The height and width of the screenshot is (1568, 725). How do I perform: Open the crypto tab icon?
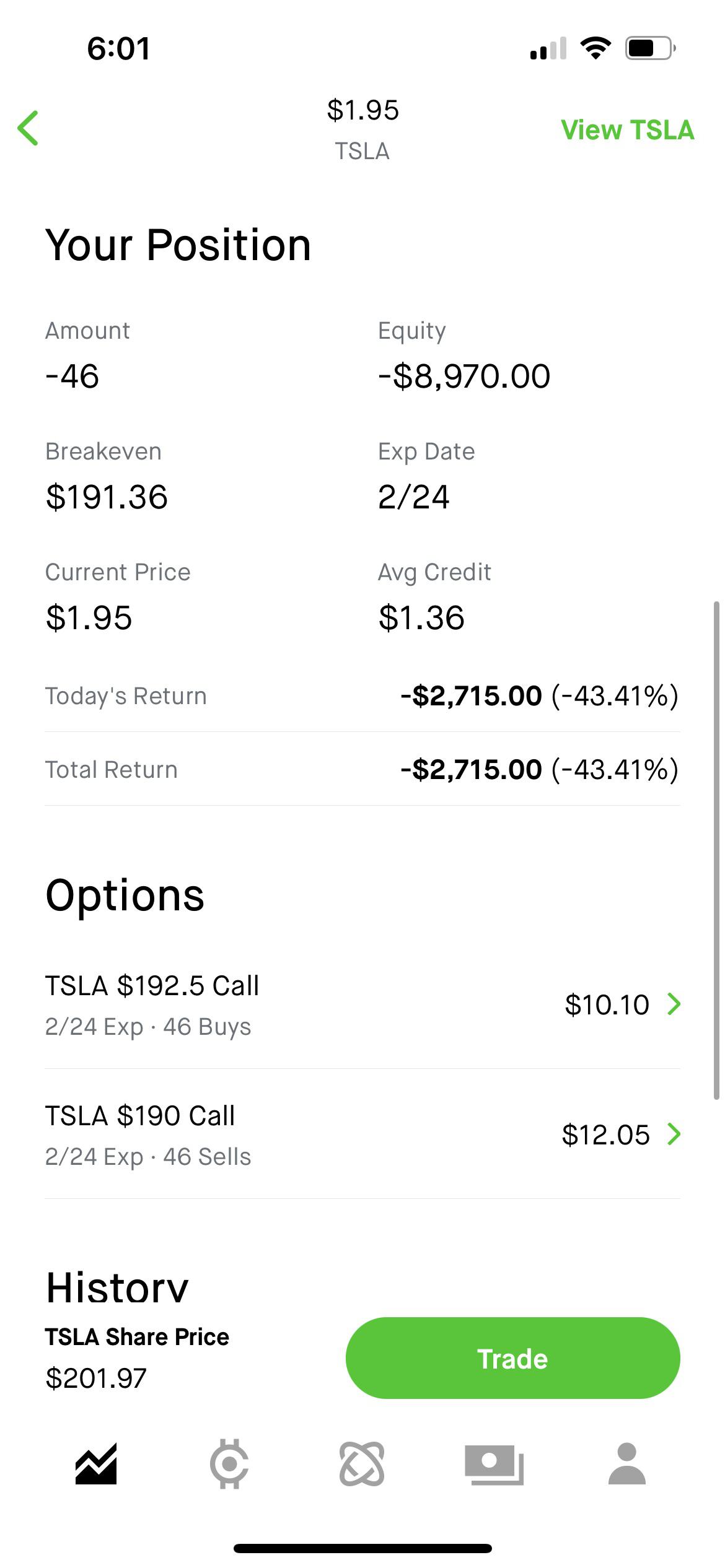(229, 1464)
